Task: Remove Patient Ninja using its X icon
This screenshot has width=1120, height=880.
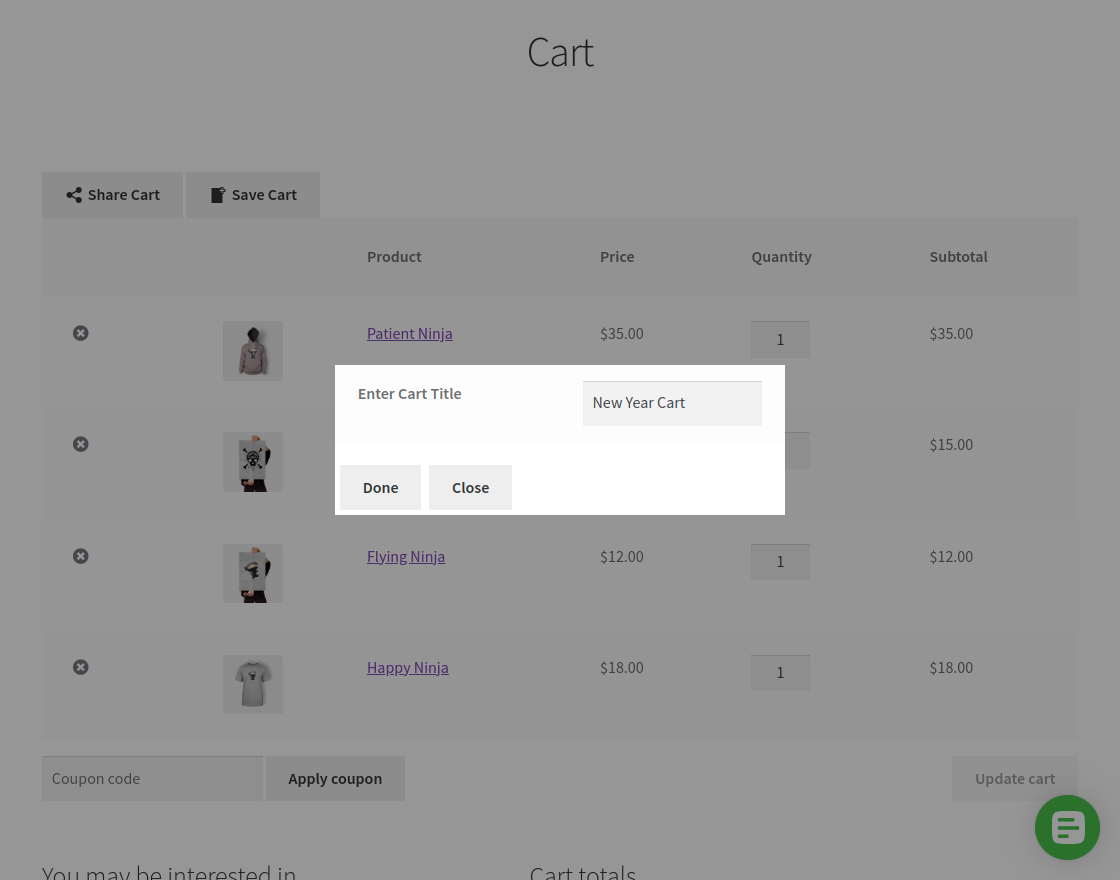Action: [80, 333]
